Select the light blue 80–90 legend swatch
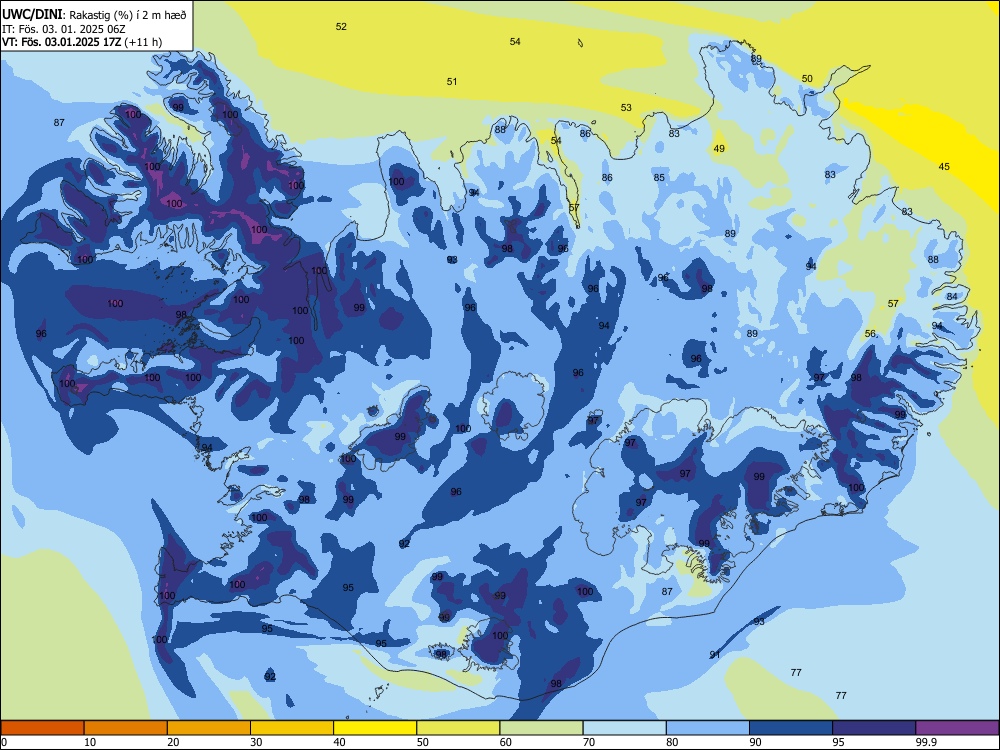1000x750 pixels. [708, 728]
